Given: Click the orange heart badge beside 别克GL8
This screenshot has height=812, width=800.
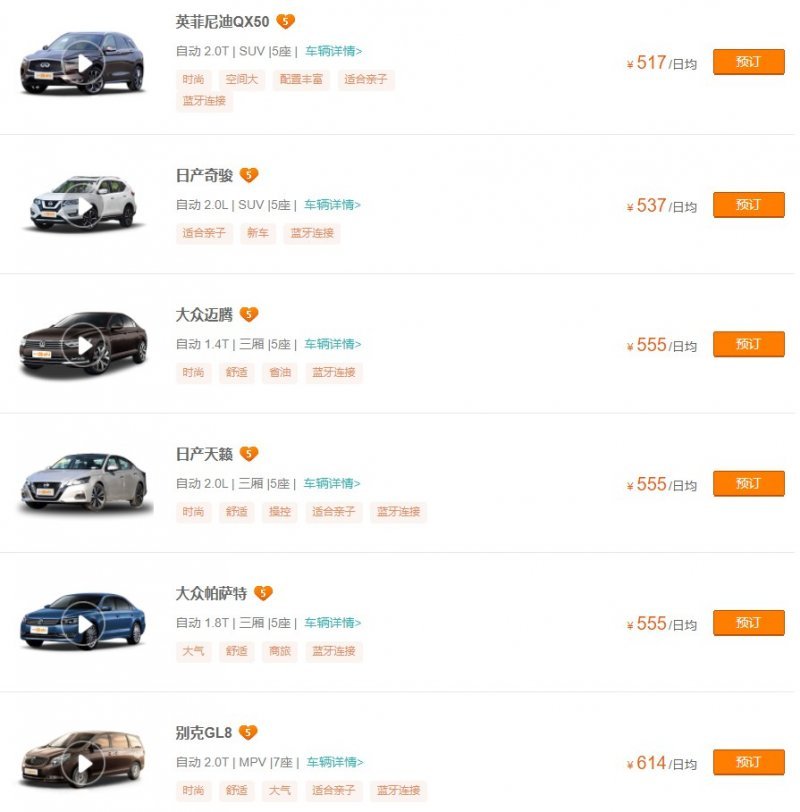Looking at the screenshot, I should (248, 733).
